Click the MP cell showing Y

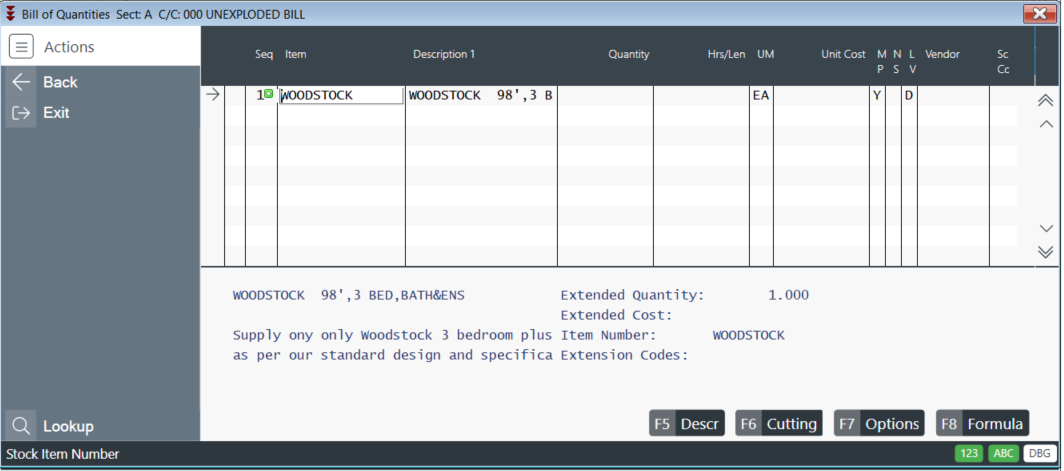(877, 95)
